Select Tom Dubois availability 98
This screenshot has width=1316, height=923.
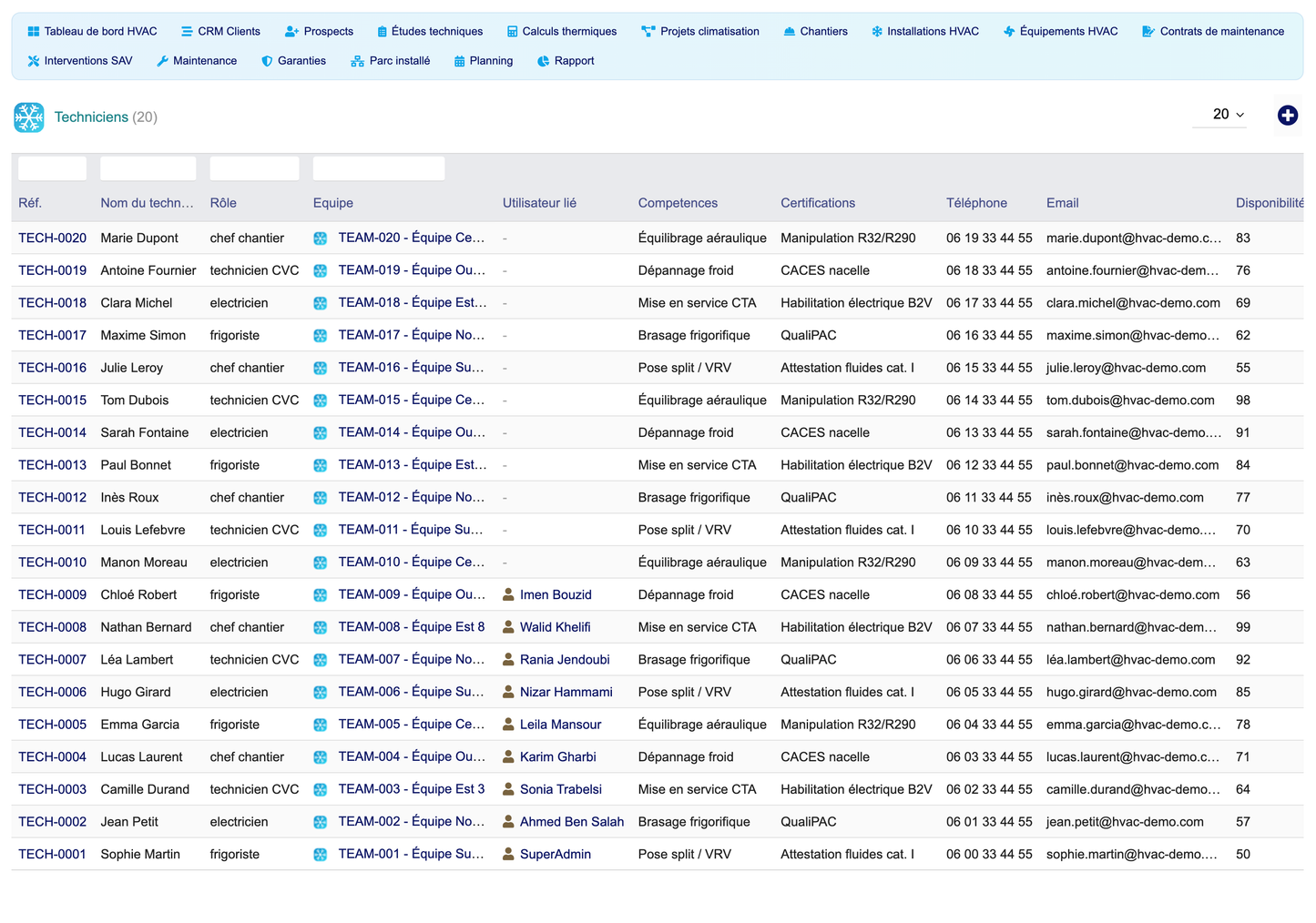tap(1243, 401)
